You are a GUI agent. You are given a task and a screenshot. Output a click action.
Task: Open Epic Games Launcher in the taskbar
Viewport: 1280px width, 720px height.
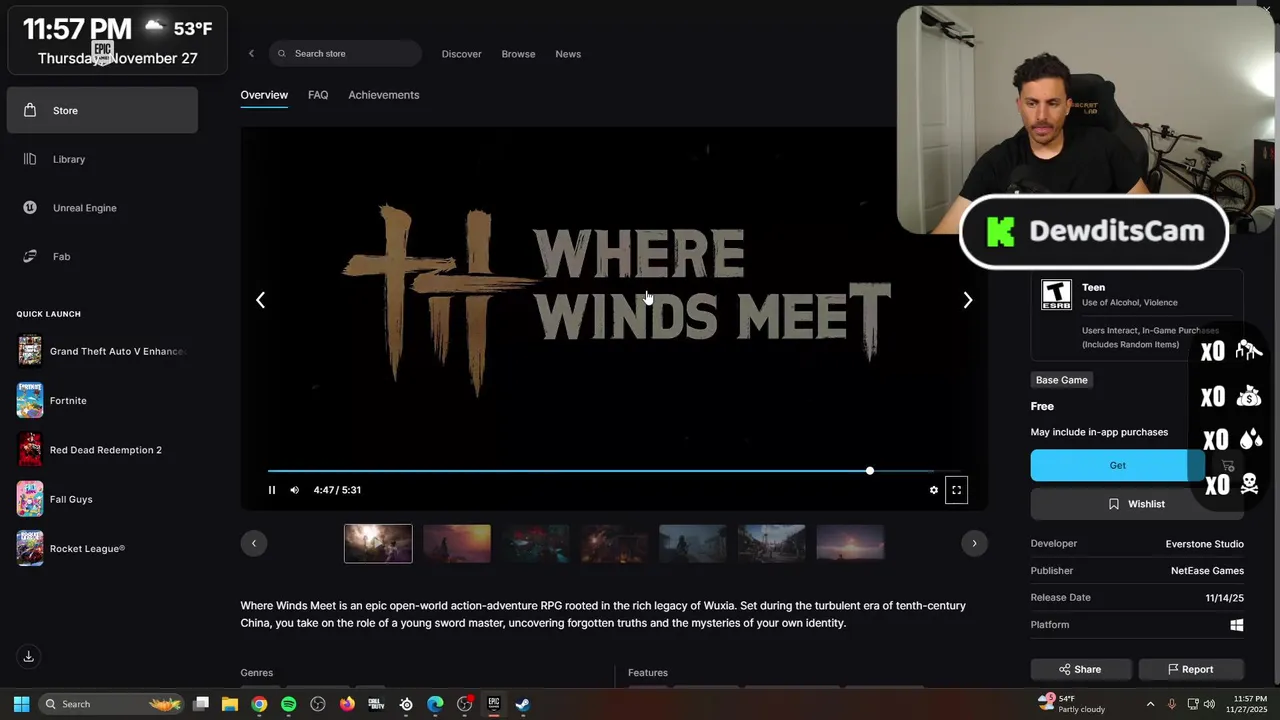click(x=494, y=704)
